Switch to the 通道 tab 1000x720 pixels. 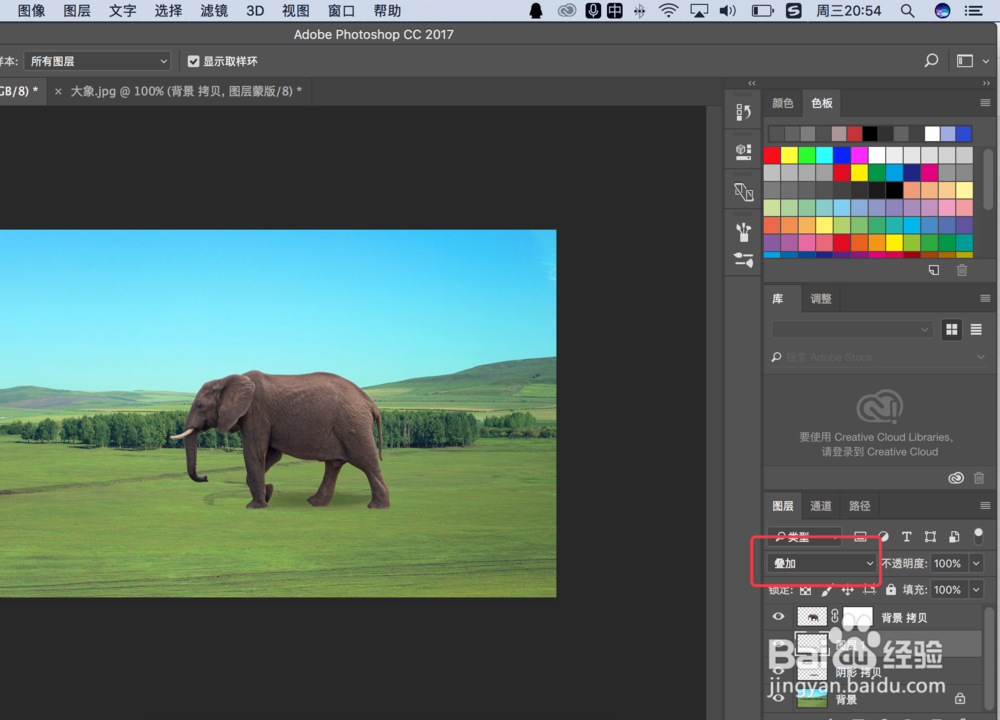coord(821,506)
